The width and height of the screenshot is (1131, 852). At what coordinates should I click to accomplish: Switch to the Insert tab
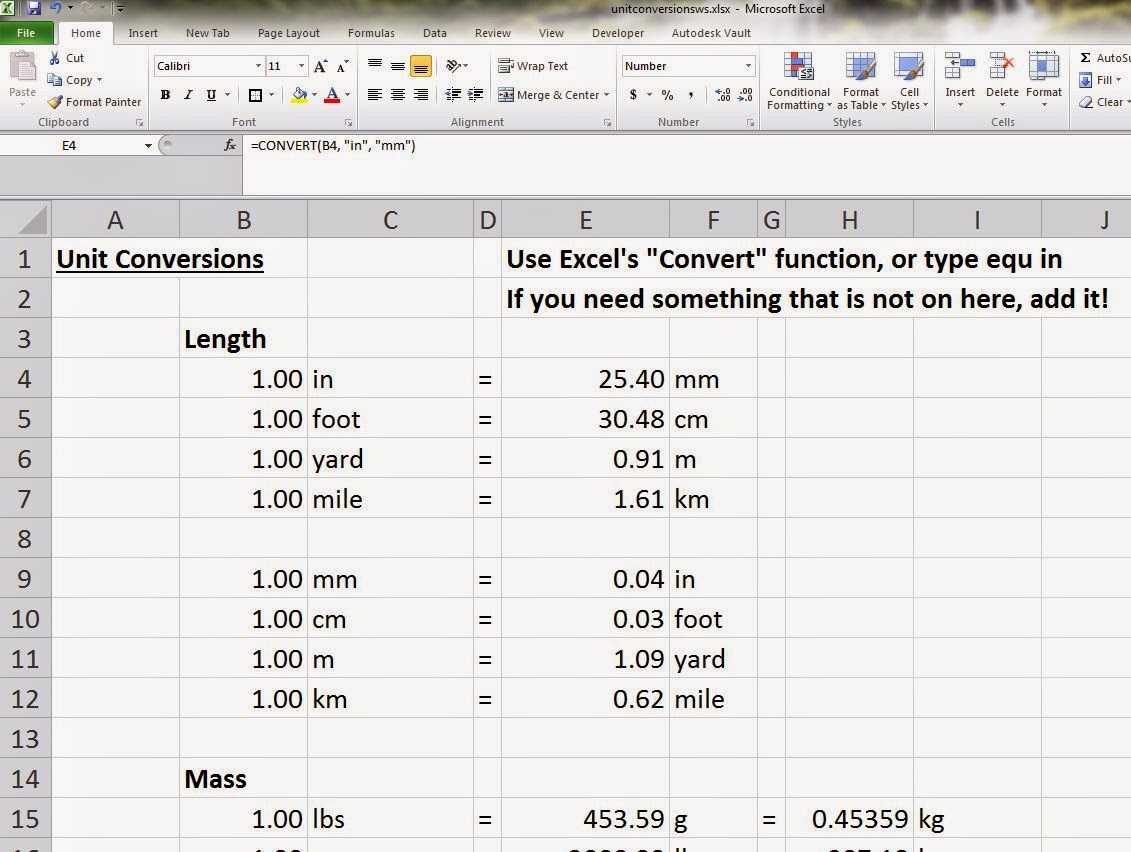pyautogui.click(x=143, y=33)
